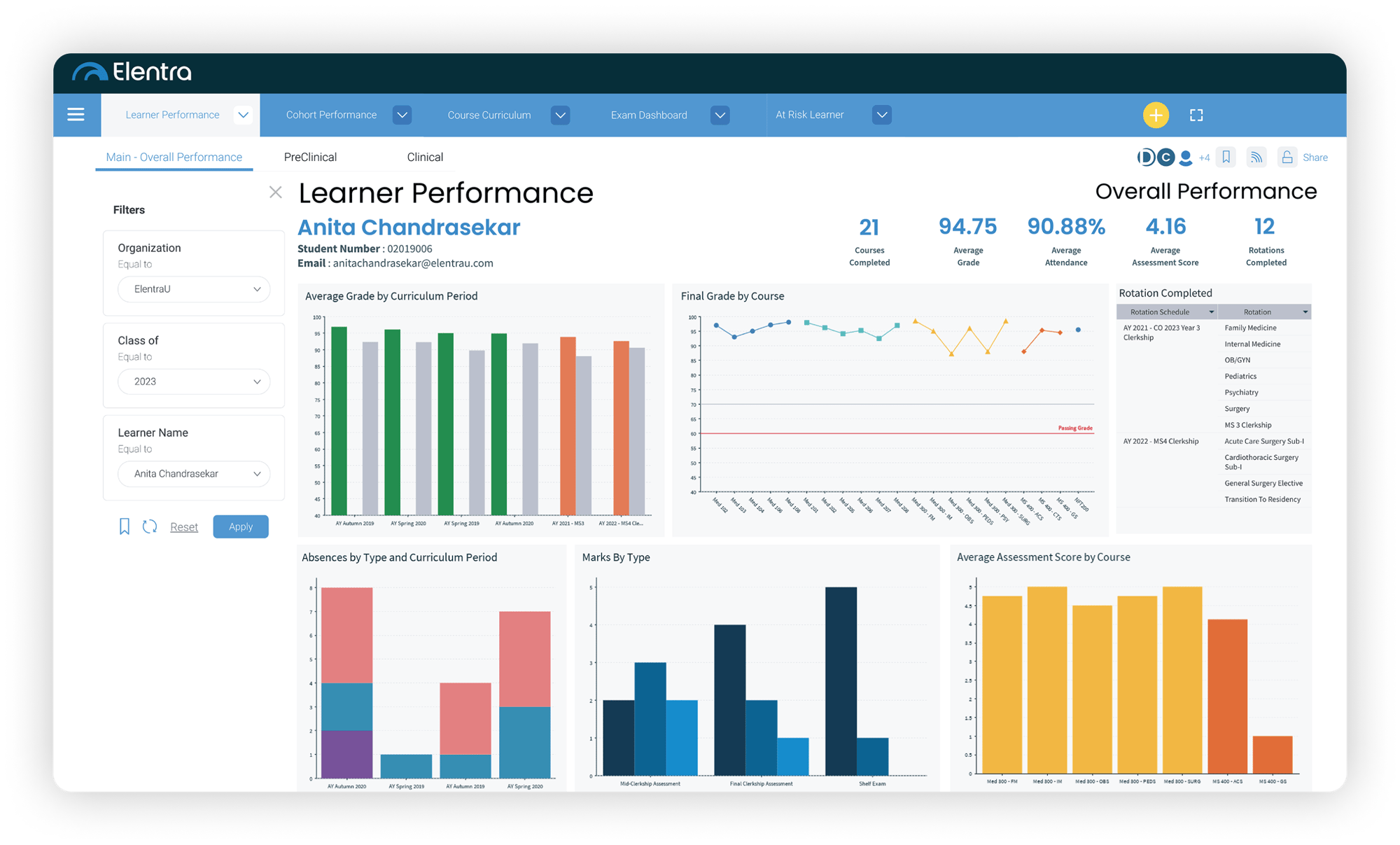Click Passing Grade line label

tap(1074, 428)
